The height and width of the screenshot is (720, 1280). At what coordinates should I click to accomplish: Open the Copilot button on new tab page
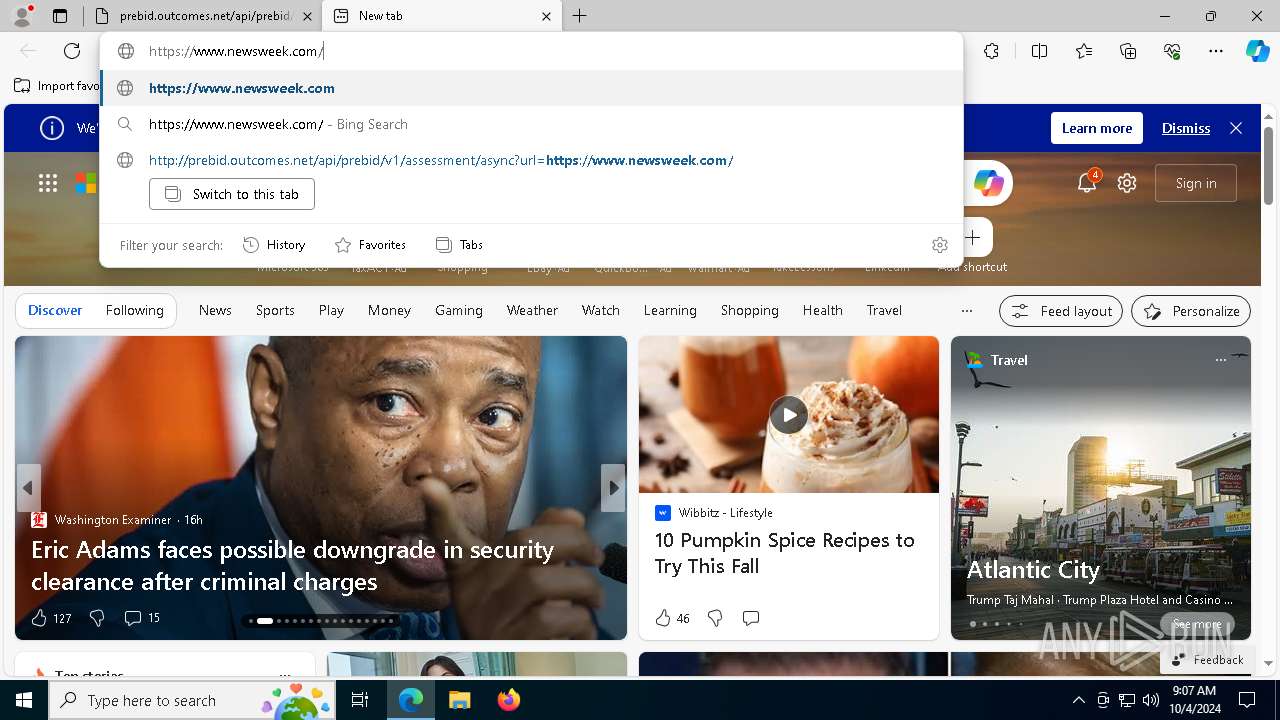point(988,183)
